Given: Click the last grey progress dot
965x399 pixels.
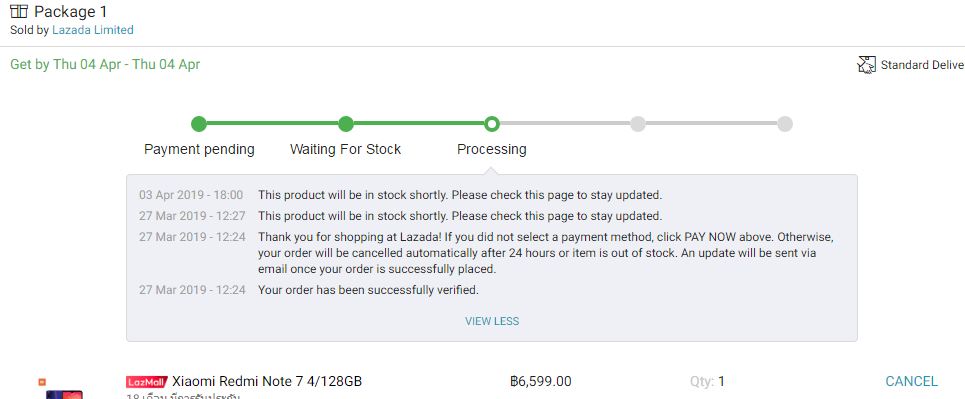Looking at the screenshot, I should [784, 124].
